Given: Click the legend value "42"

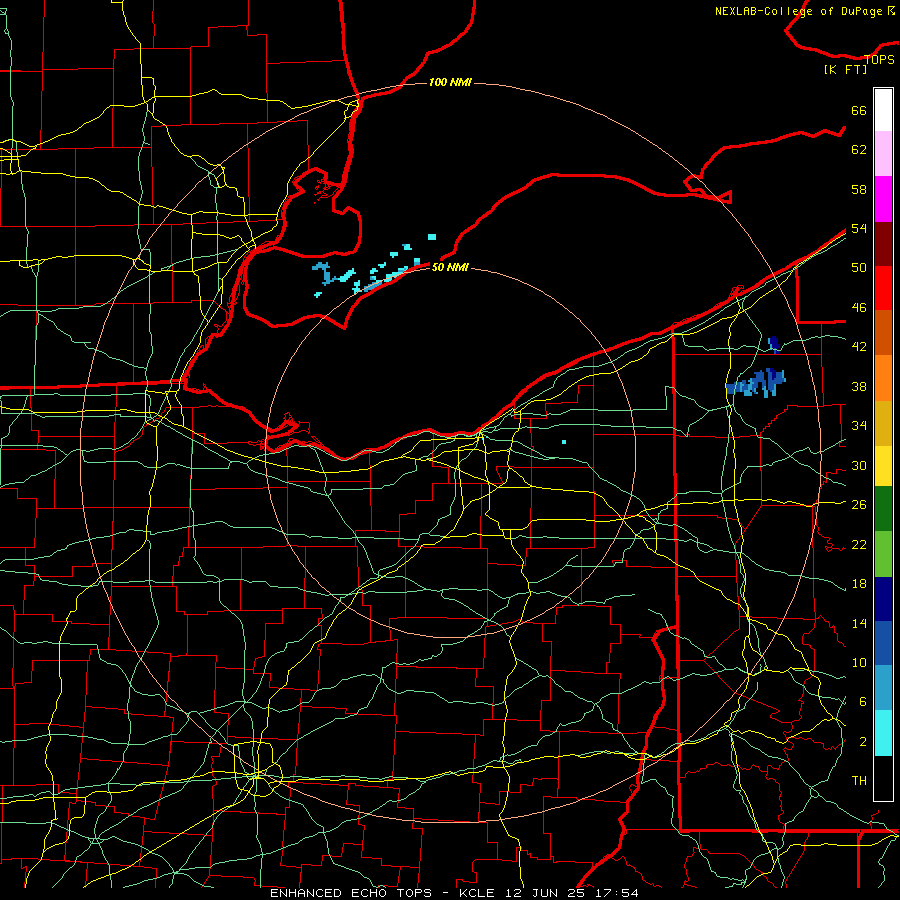Looking at the screenshot, I should 859,347.
